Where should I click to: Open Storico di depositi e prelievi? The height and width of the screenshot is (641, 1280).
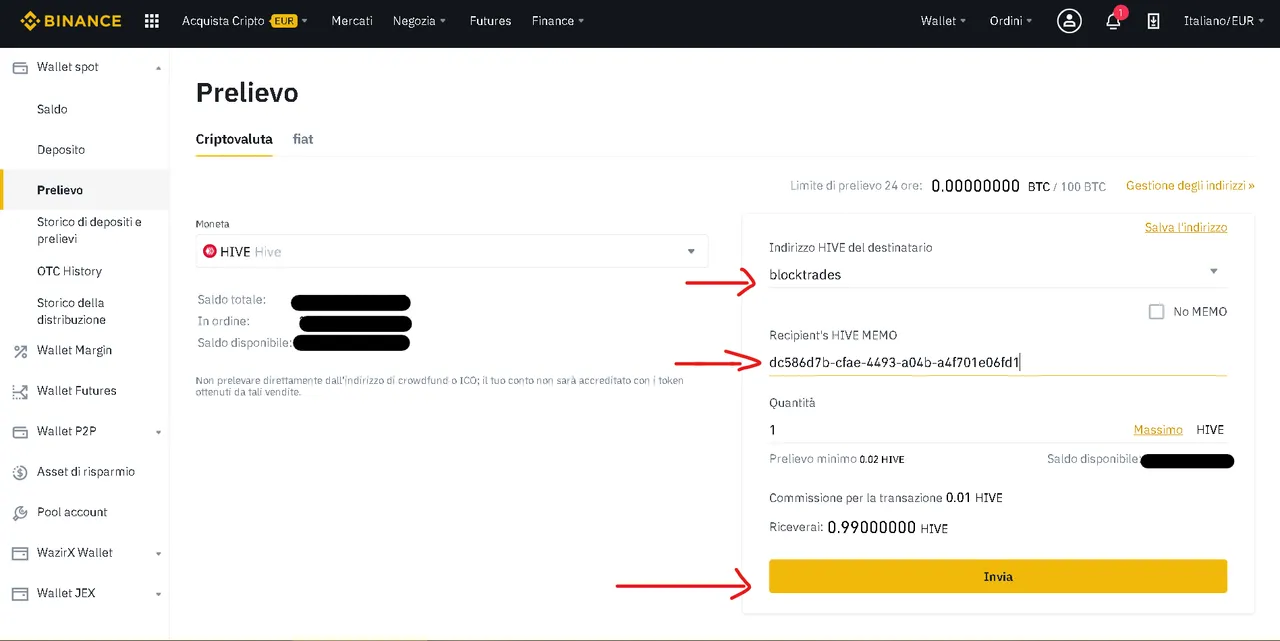point(89,230)
